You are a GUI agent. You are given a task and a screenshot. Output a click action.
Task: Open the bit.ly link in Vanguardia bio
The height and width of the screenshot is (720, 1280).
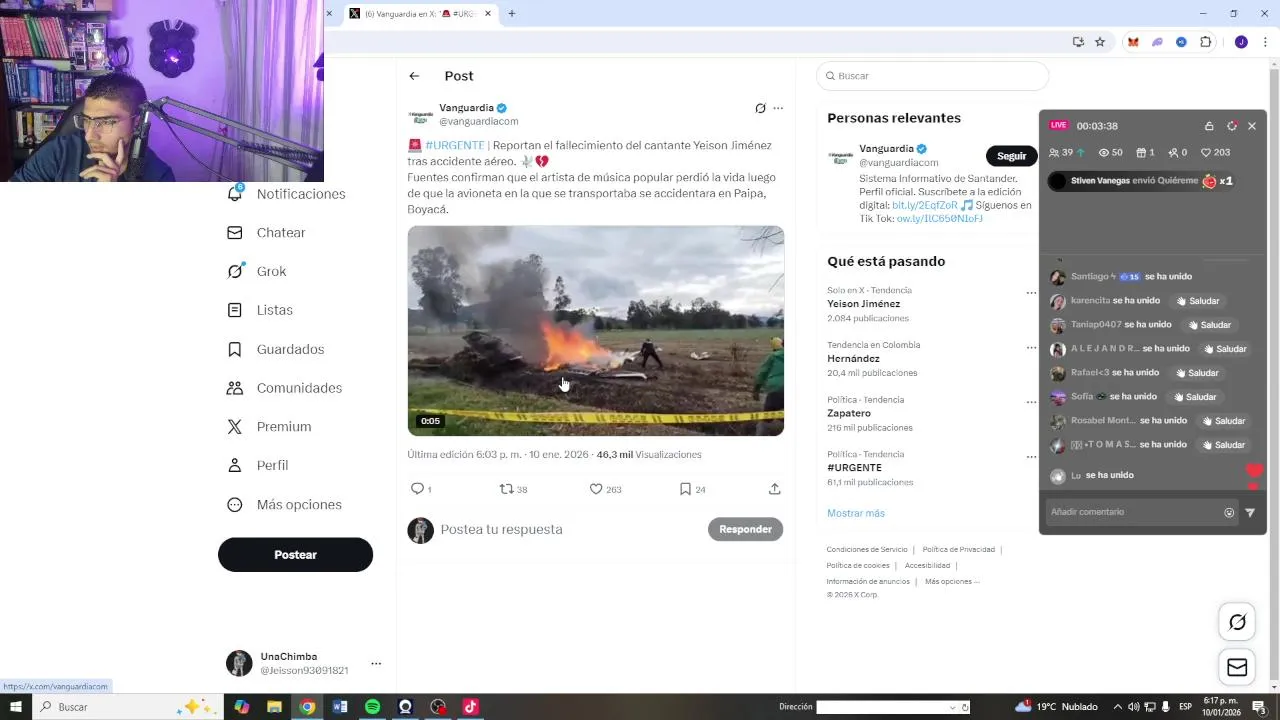[x=924, y=205]
